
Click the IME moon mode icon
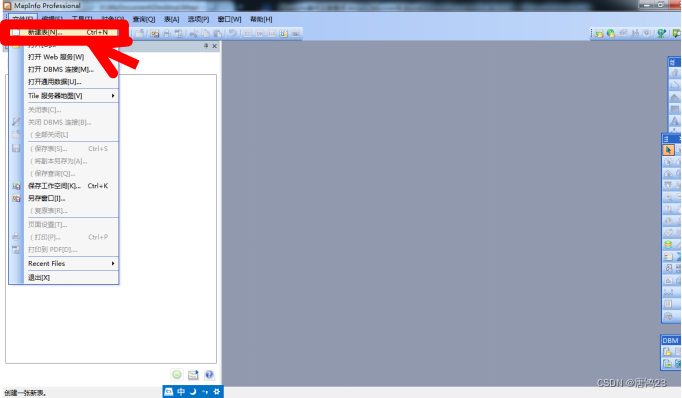[x=193, y=391]
